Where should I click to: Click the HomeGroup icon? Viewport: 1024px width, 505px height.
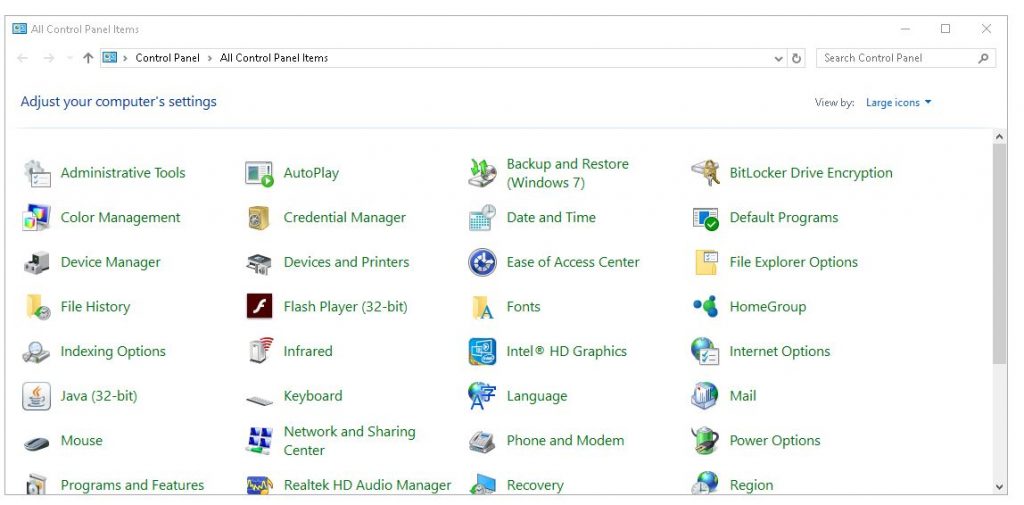click(705, 306)
